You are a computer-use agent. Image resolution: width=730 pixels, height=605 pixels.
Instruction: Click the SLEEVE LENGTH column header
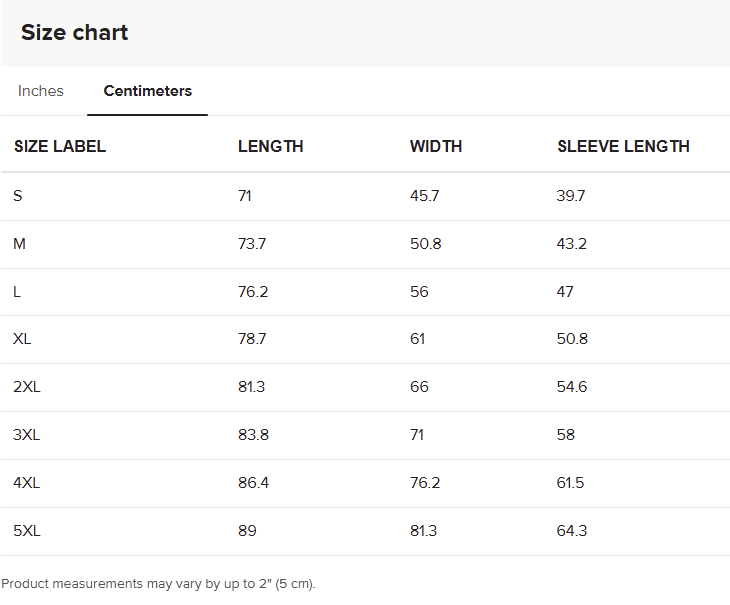(x=623, y=146)
